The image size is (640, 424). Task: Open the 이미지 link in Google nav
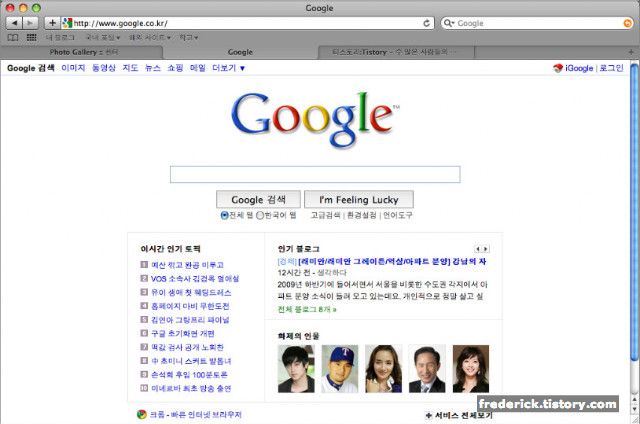tap(73, 68)
